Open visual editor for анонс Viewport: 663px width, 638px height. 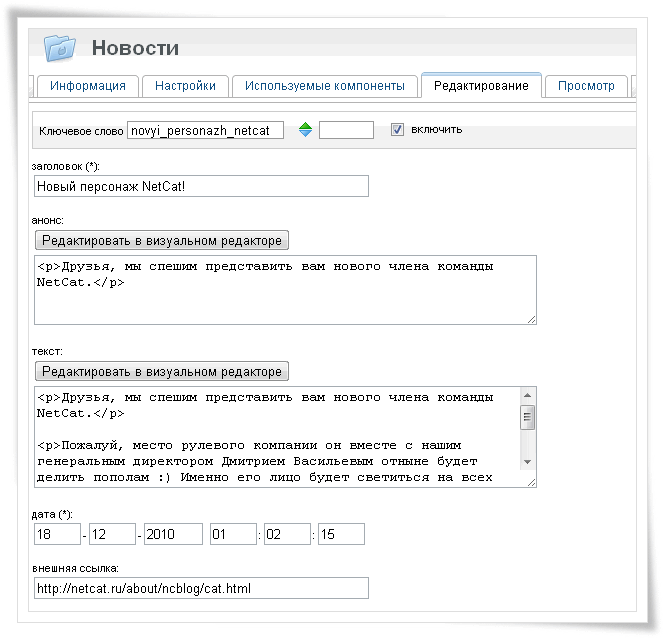pyautogui.click(x=162, y=240)
